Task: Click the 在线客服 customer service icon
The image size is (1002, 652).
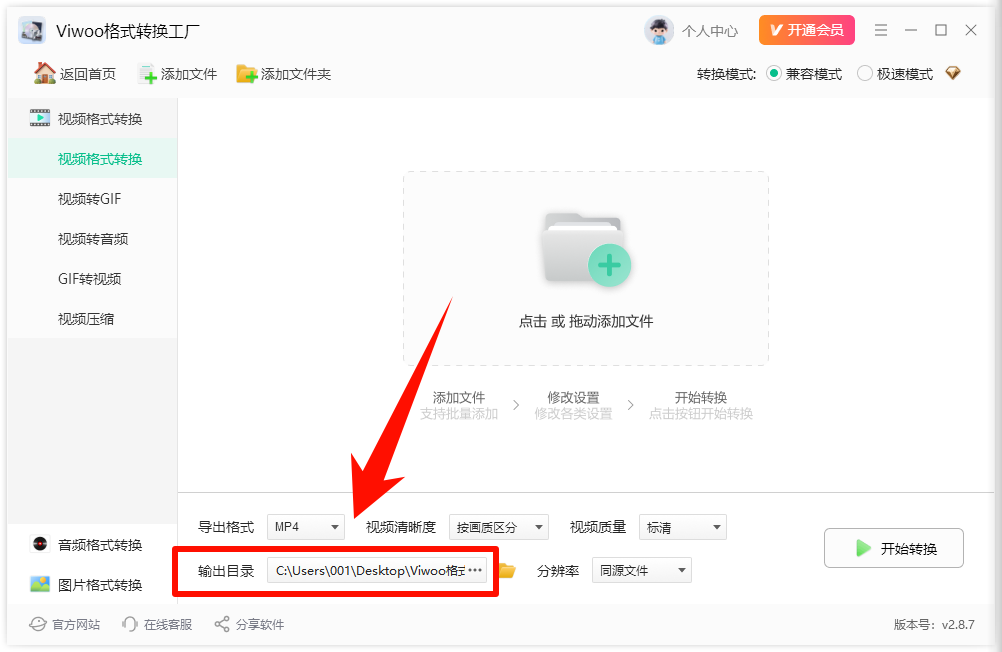Action: [x=130, y=623]
